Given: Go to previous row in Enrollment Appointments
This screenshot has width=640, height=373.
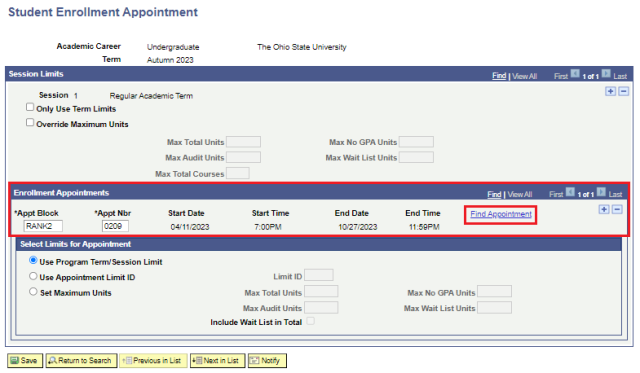Looking at the screenshot, I should [570, 192].
